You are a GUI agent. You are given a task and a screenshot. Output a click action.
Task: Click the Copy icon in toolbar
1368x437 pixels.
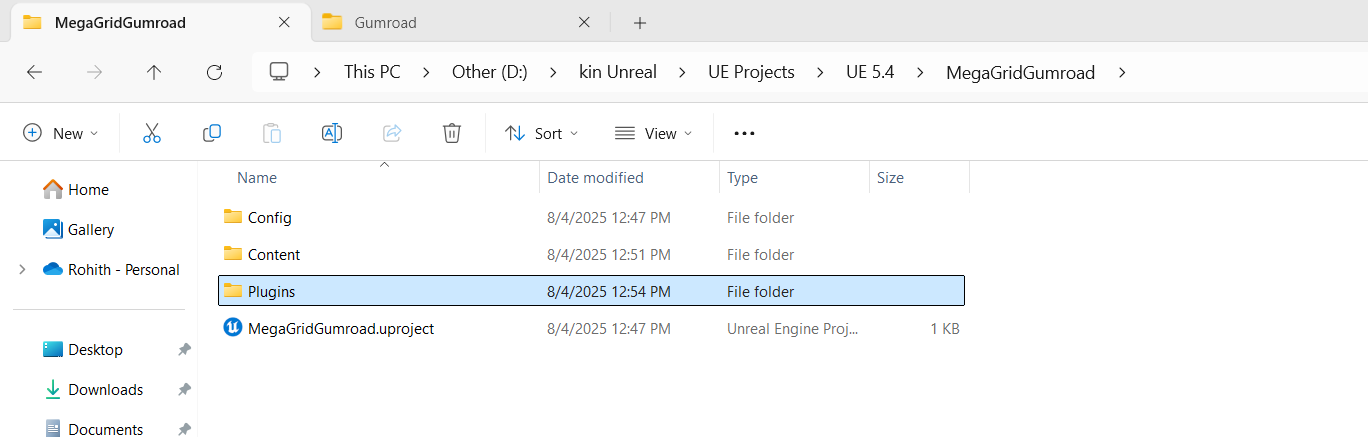click(212, 133)
